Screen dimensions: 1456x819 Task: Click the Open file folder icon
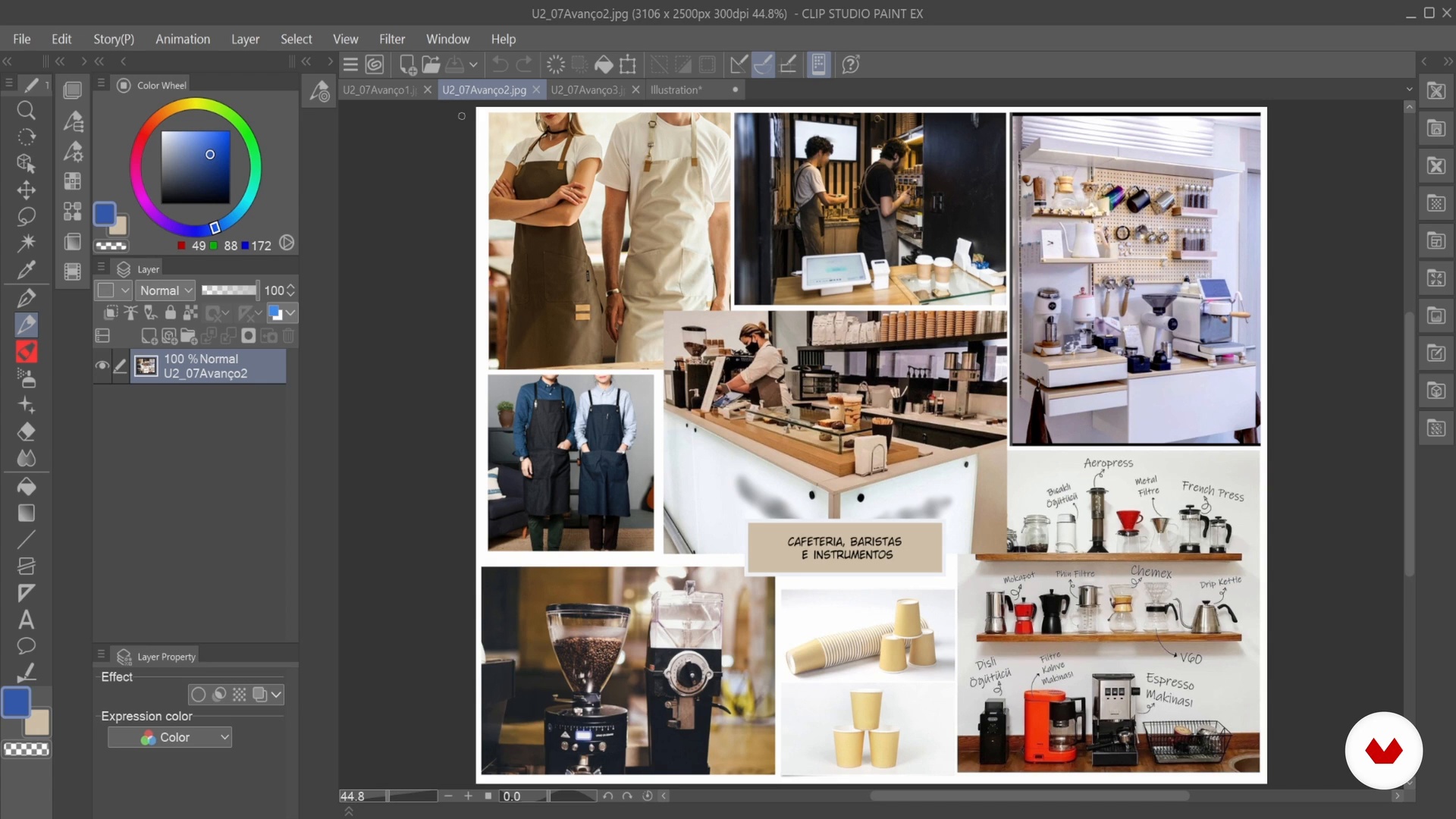(x=431, y=65)
